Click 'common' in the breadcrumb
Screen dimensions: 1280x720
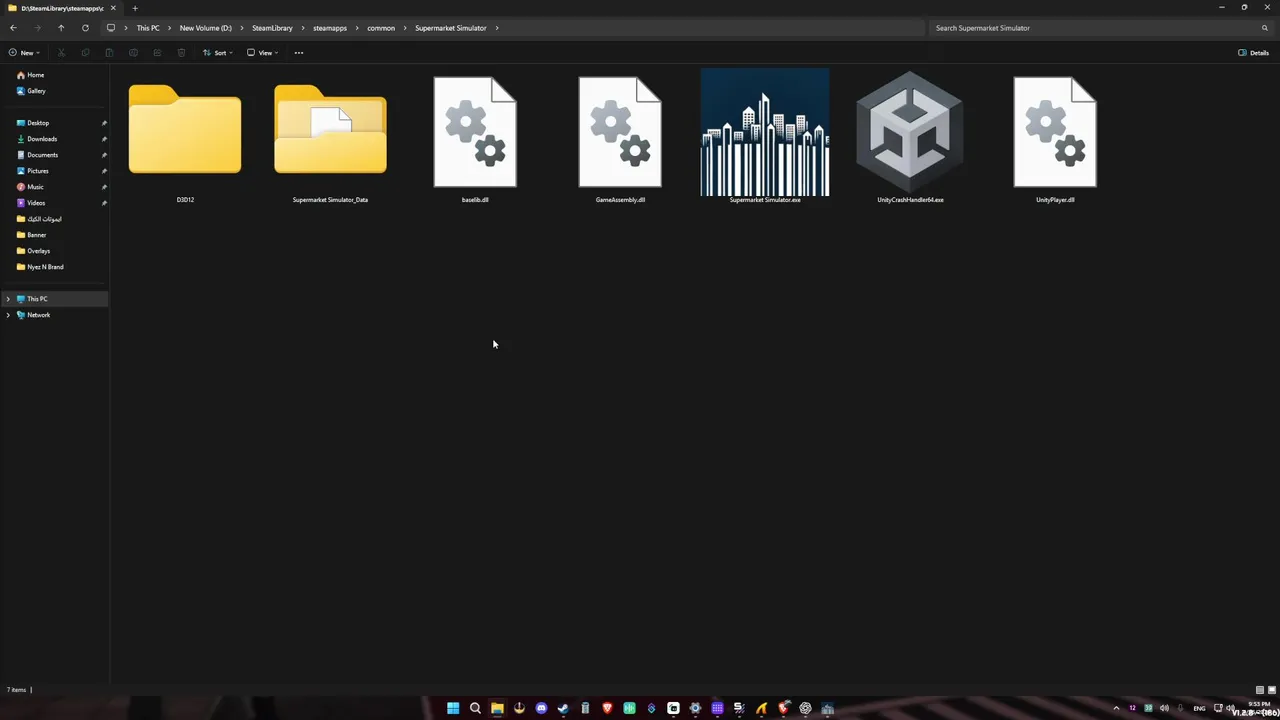381,28
